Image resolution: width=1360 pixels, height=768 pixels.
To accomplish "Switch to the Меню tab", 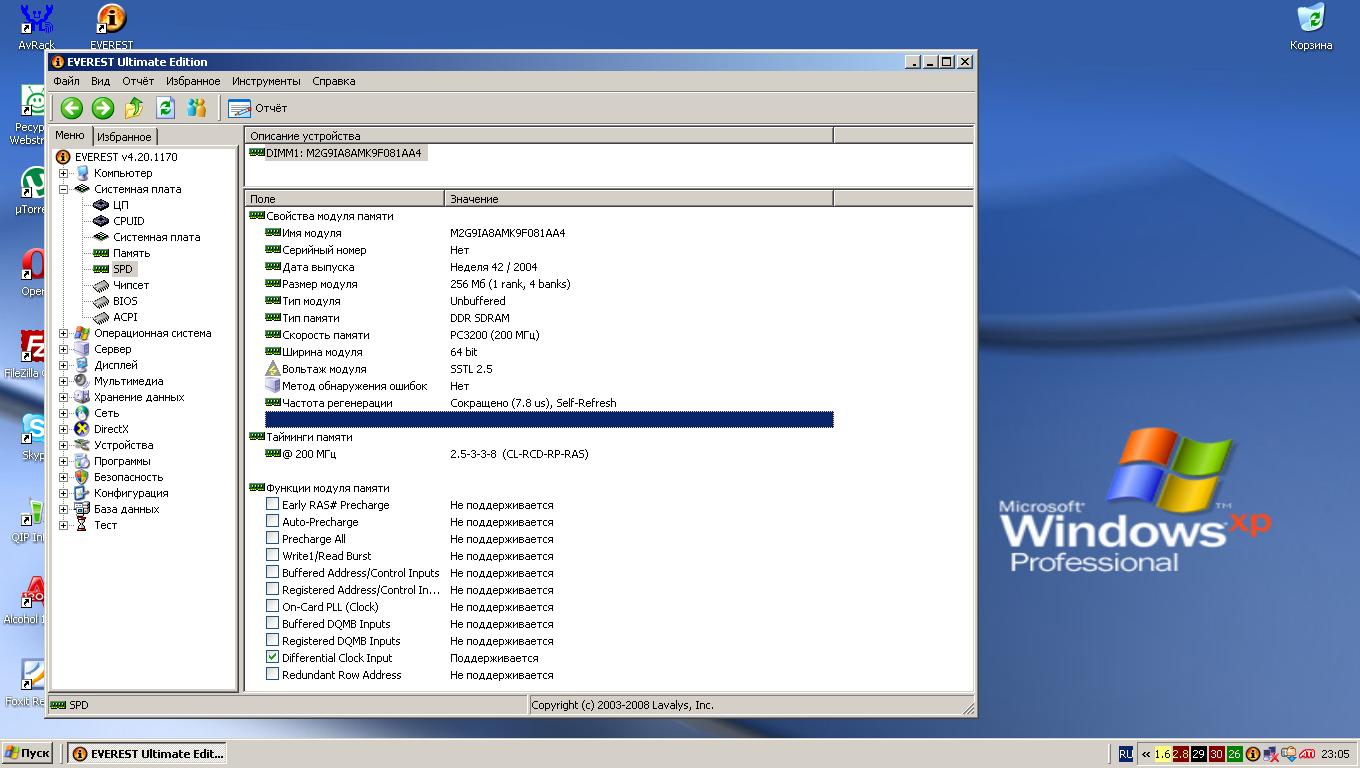I will [x=70, y=135].
